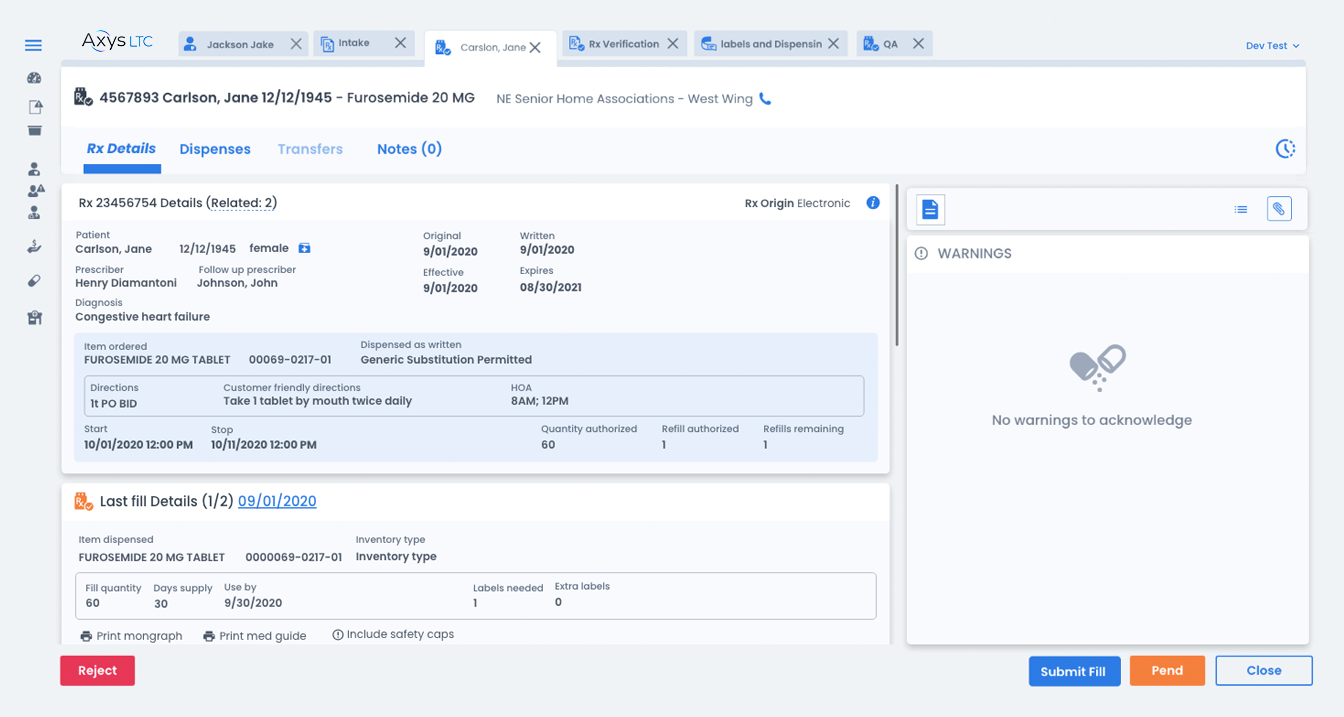1344x717 pixels.
Task: Open the billing hand-dollar icon in sidebar
Action: click(x=34, y=246)
